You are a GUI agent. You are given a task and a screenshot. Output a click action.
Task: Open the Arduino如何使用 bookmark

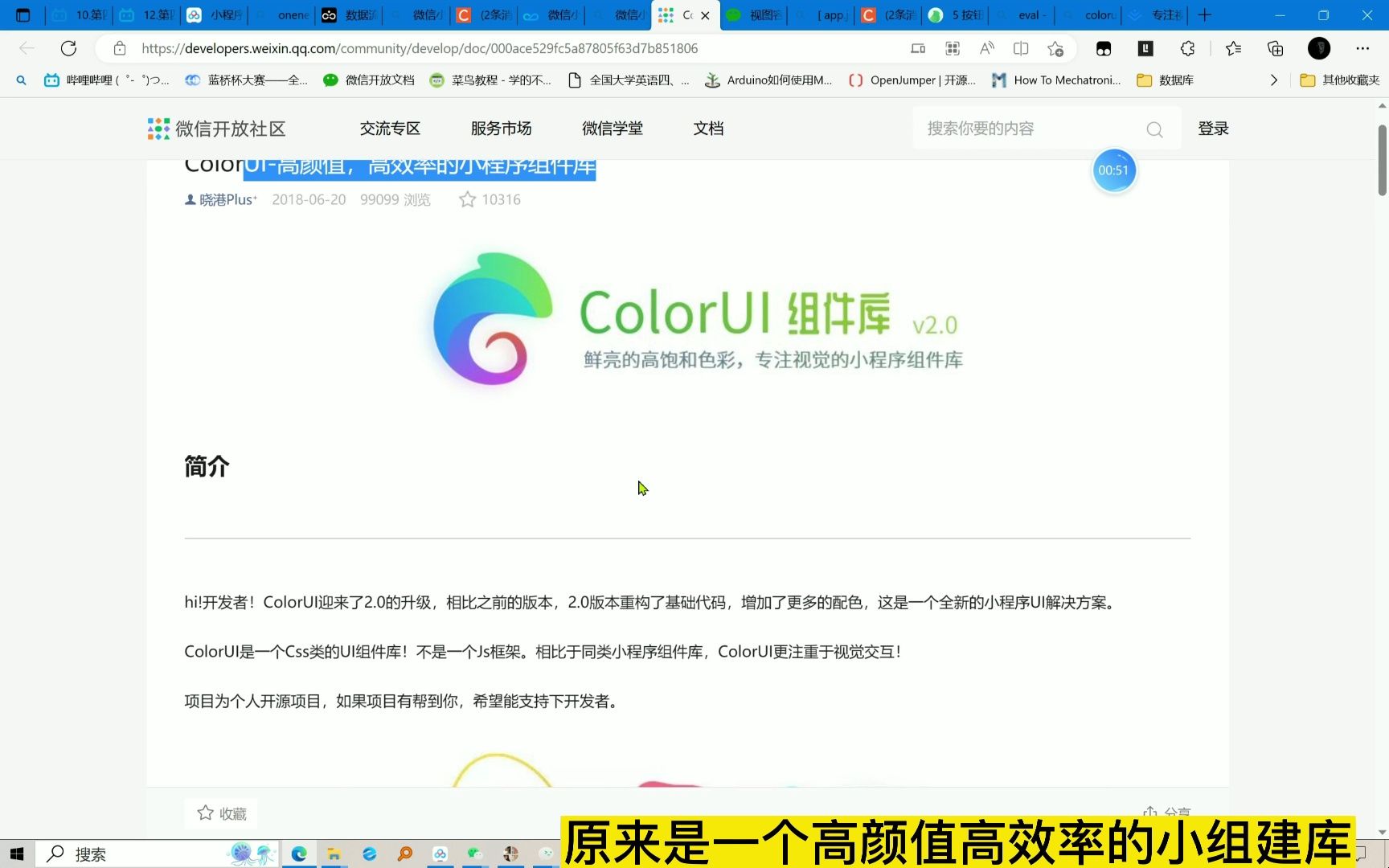(768, 80)
